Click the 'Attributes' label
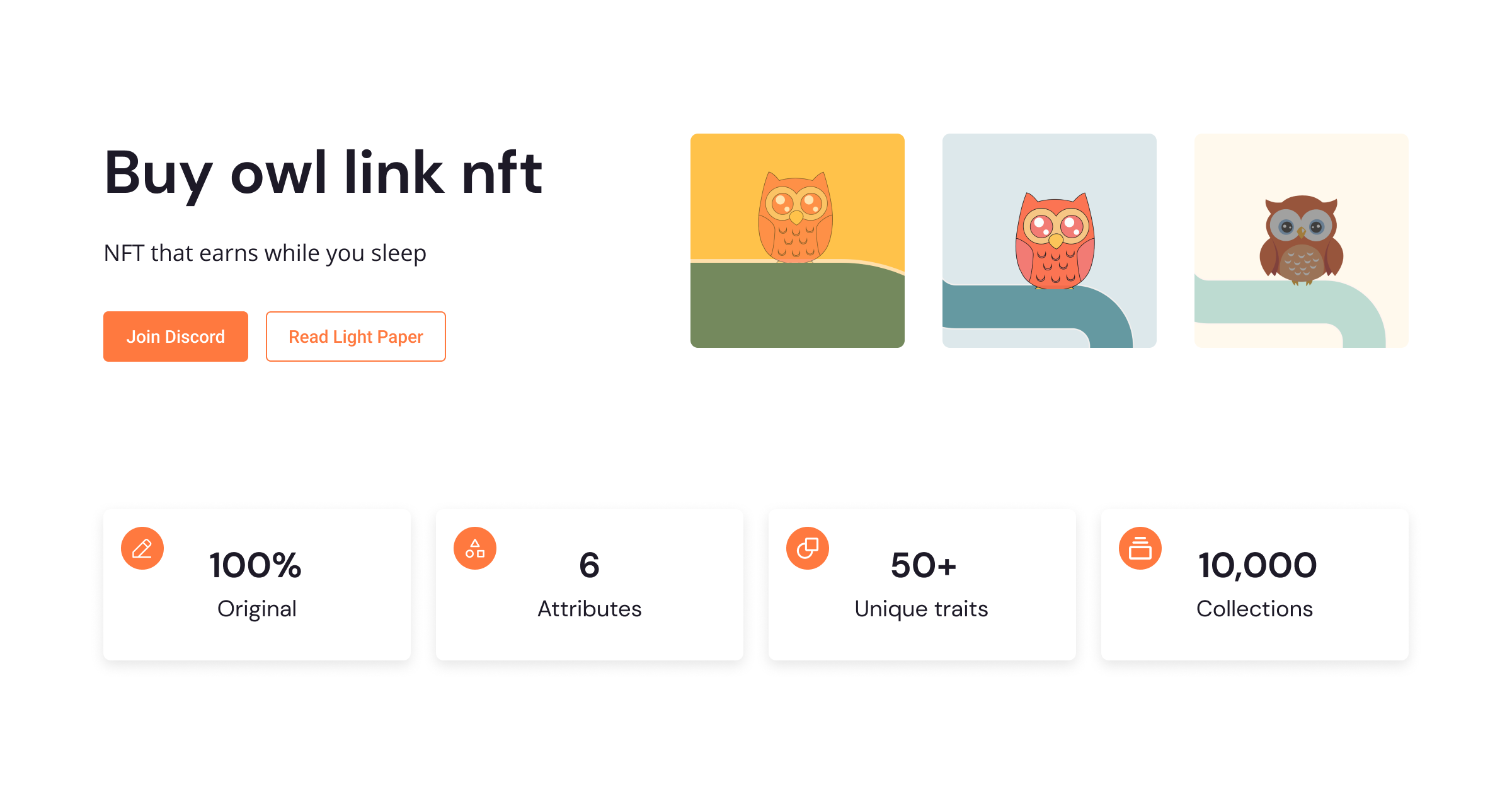The width and height of the screenshot is (1512, 794). 589,609
